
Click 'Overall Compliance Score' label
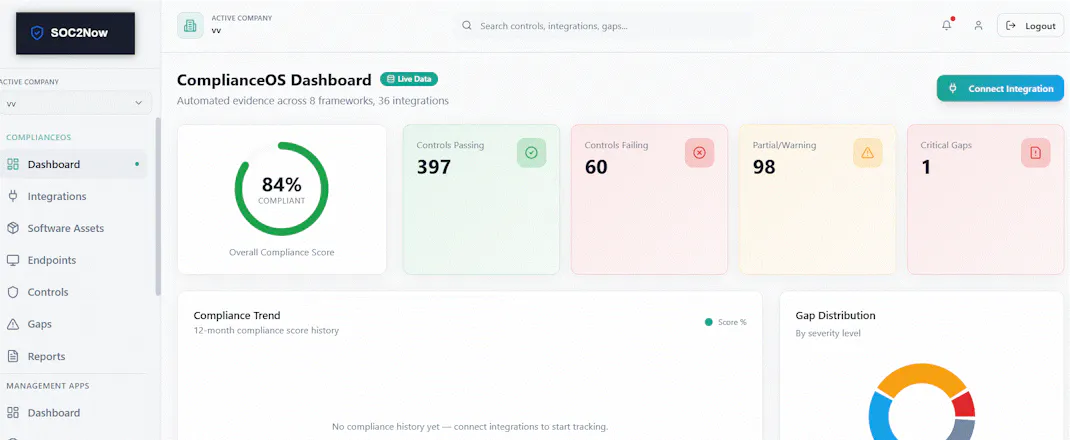(282, 252)
